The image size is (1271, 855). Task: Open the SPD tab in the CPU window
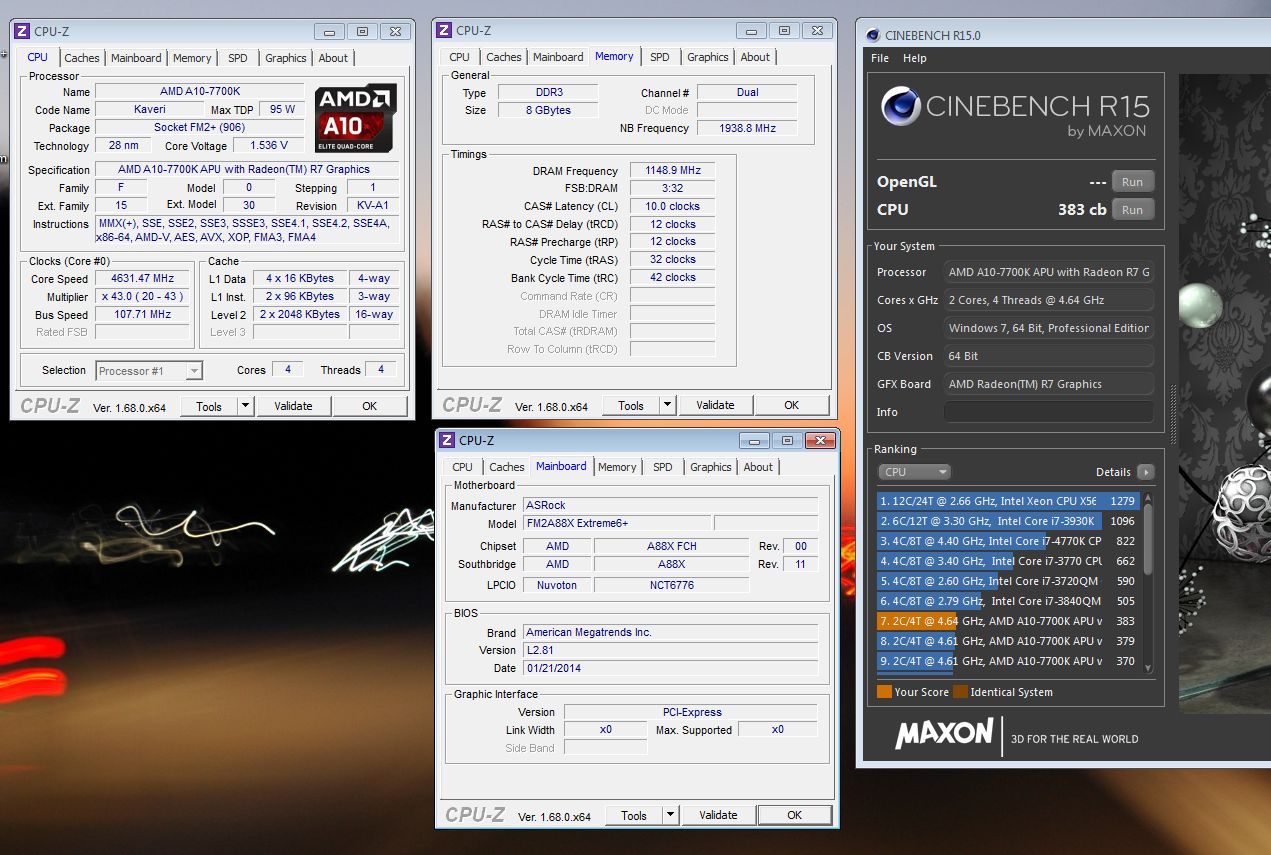click(237, 58)
